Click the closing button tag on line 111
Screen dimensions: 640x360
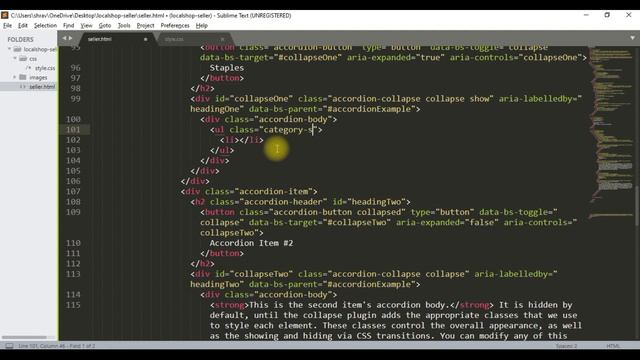[x=222, y=253]
